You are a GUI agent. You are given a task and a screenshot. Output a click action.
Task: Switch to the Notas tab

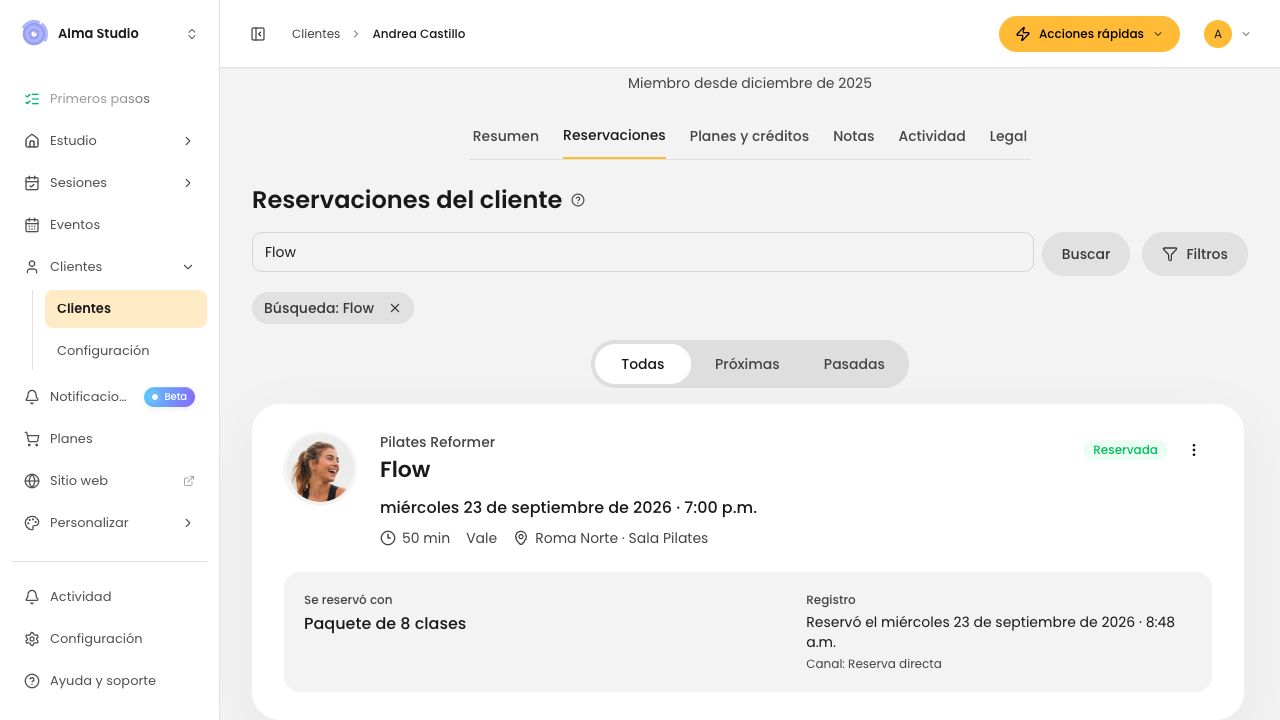[x=853, y=136]
